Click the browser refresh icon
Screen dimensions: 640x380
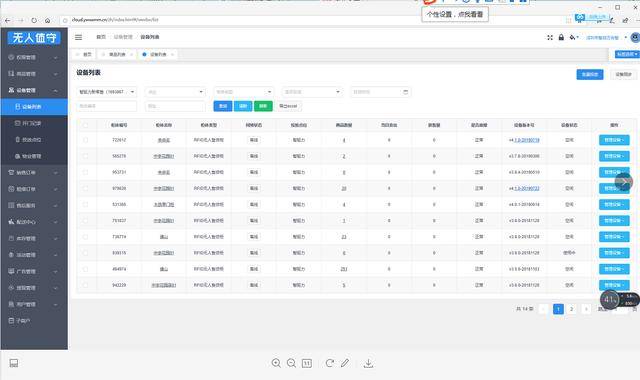tap(34, 20)
